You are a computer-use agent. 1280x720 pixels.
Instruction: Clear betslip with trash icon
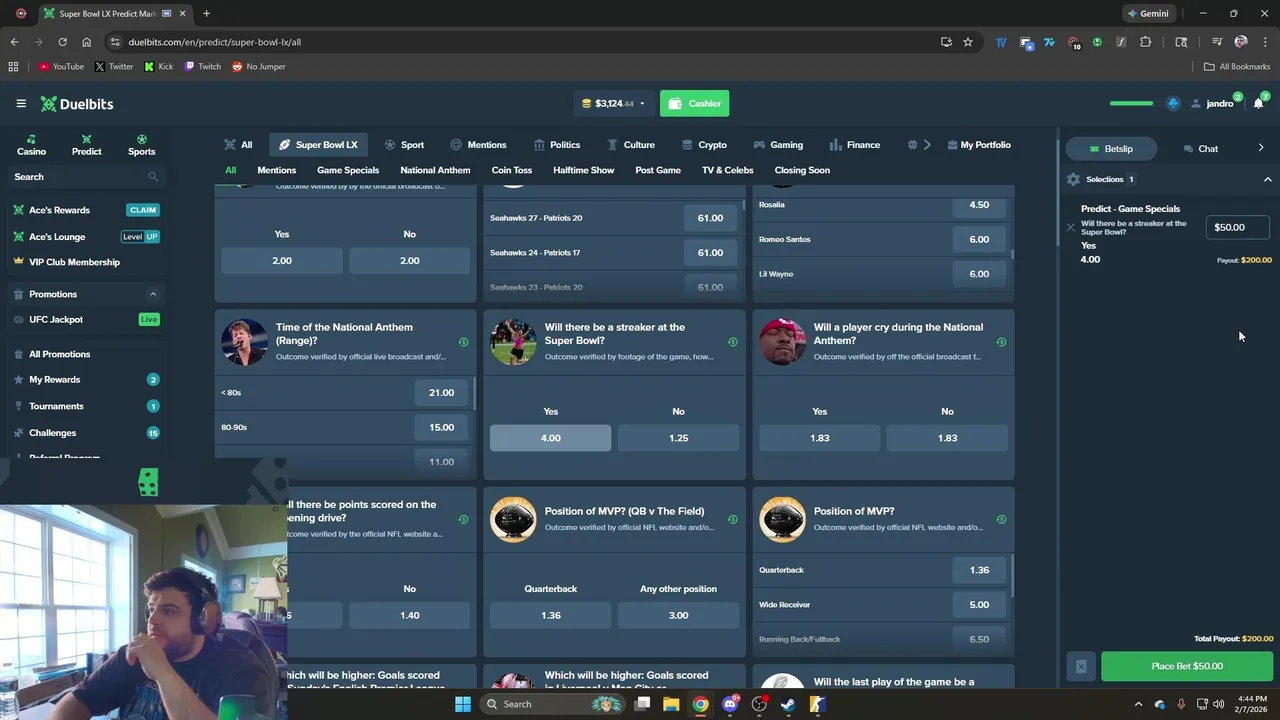(1081, 666)
